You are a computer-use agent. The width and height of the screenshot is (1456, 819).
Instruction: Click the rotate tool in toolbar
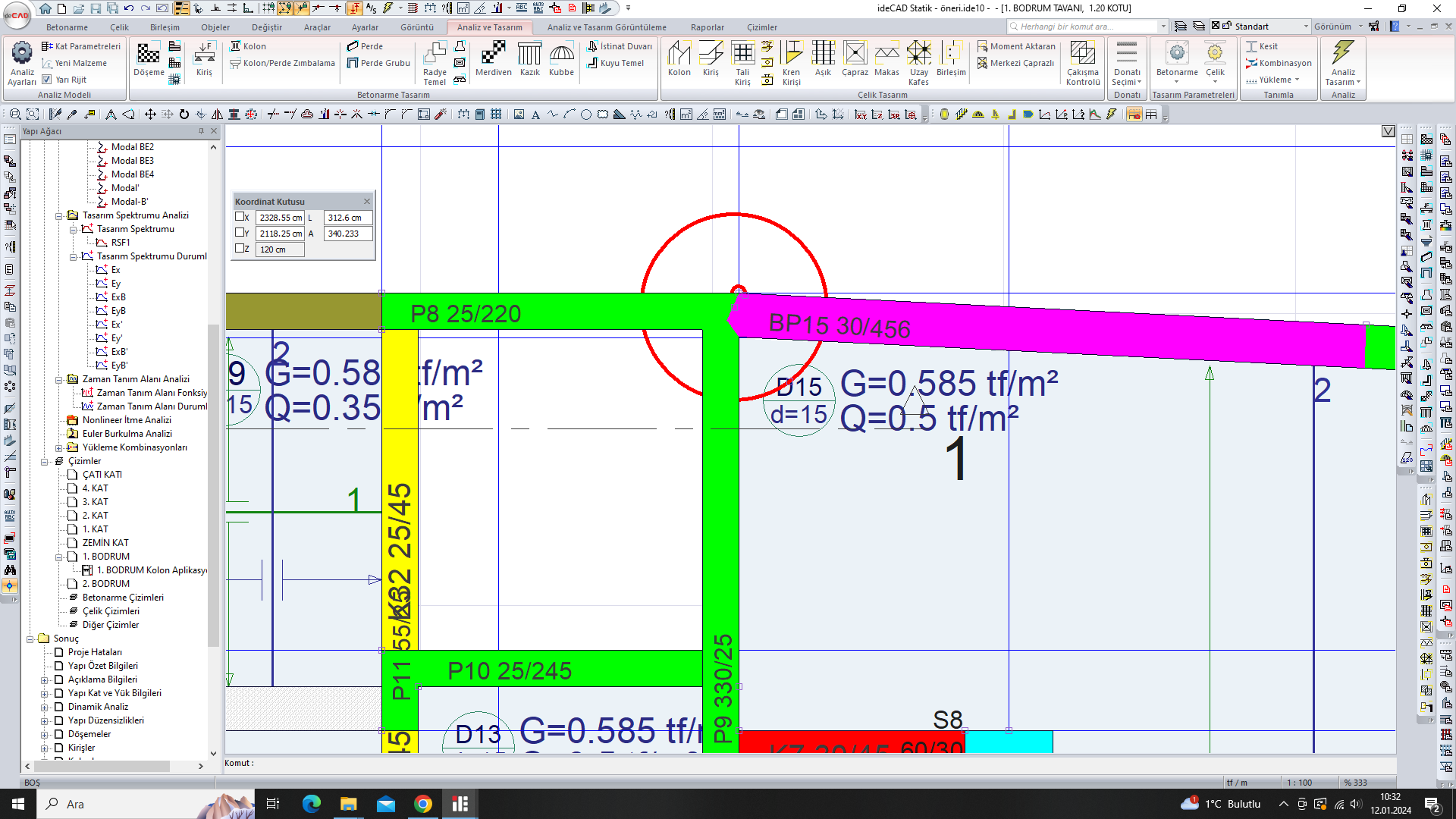tap(184, 115)
